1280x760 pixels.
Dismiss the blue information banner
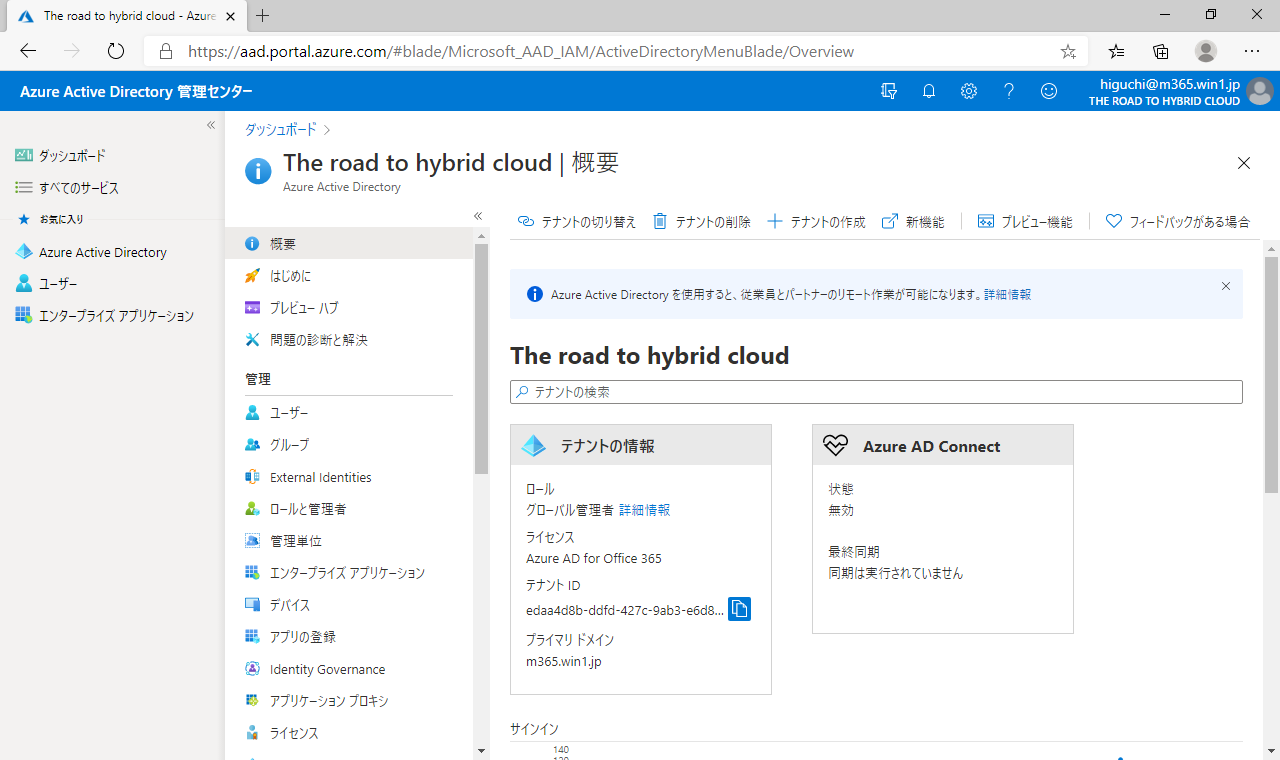click(x=1226, y=286)
